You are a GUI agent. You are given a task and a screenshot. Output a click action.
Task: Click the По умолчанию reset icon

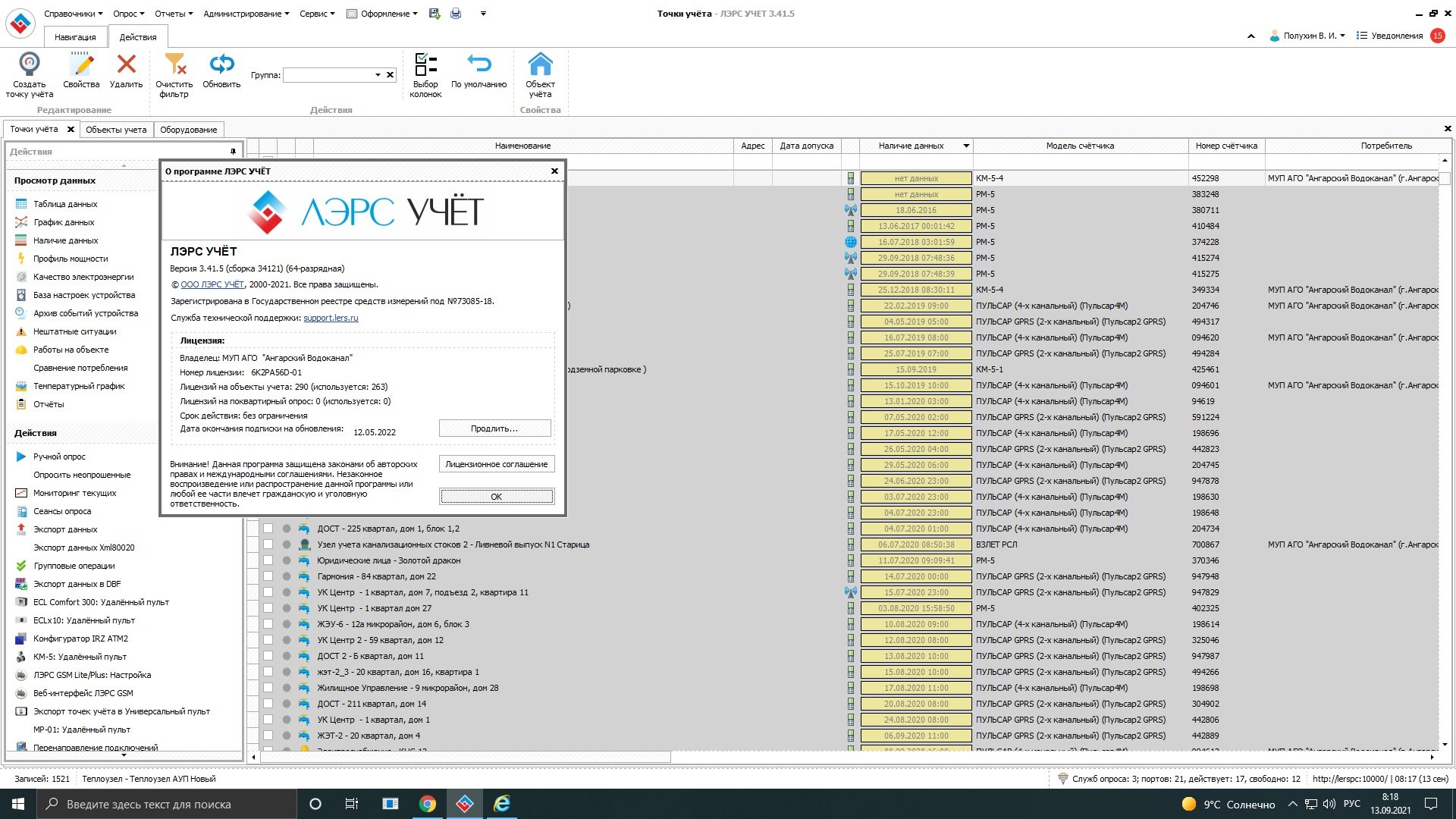click(479, 64)
